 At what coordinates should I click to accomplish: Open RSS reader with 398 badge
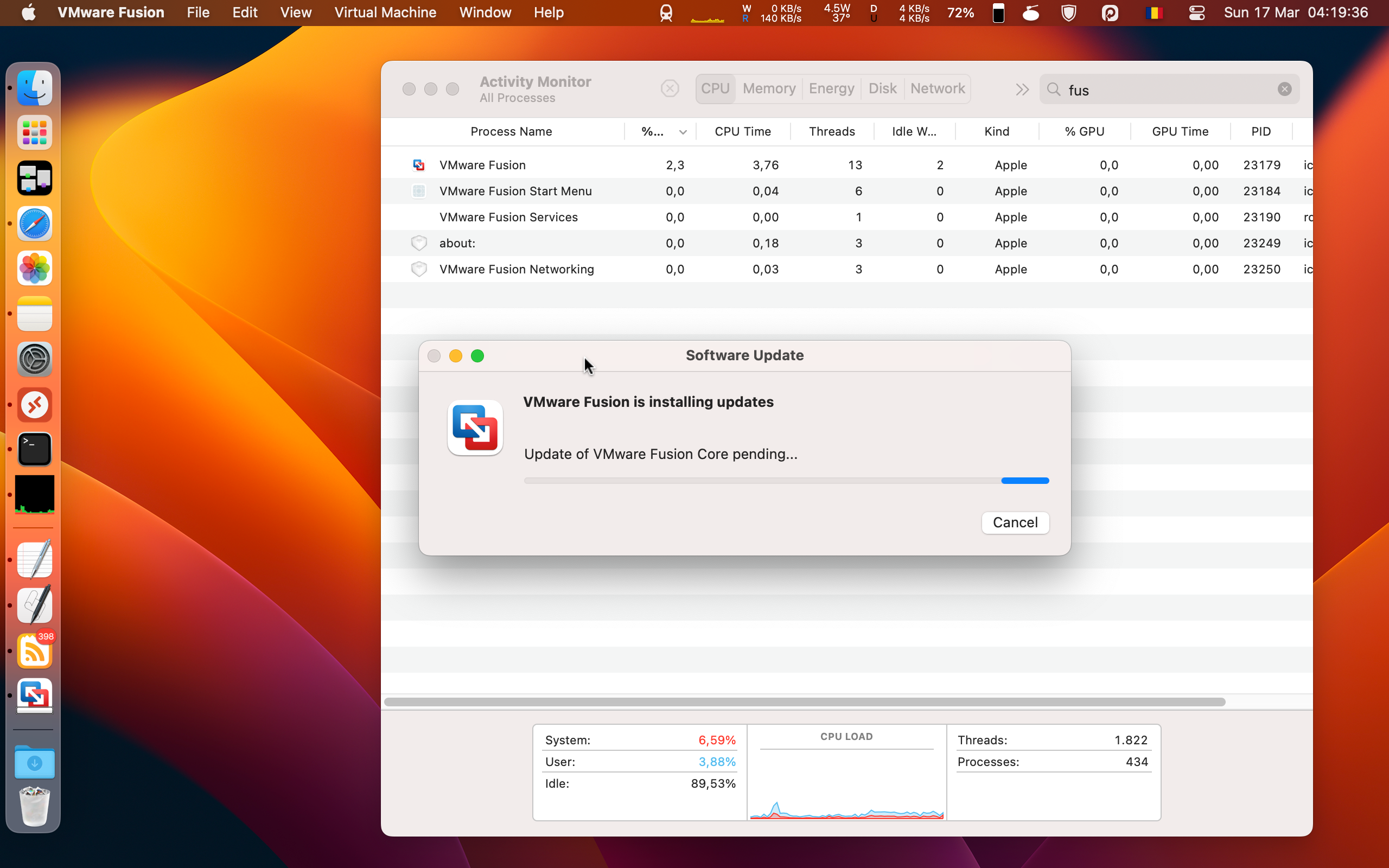(x=34, y=651)
